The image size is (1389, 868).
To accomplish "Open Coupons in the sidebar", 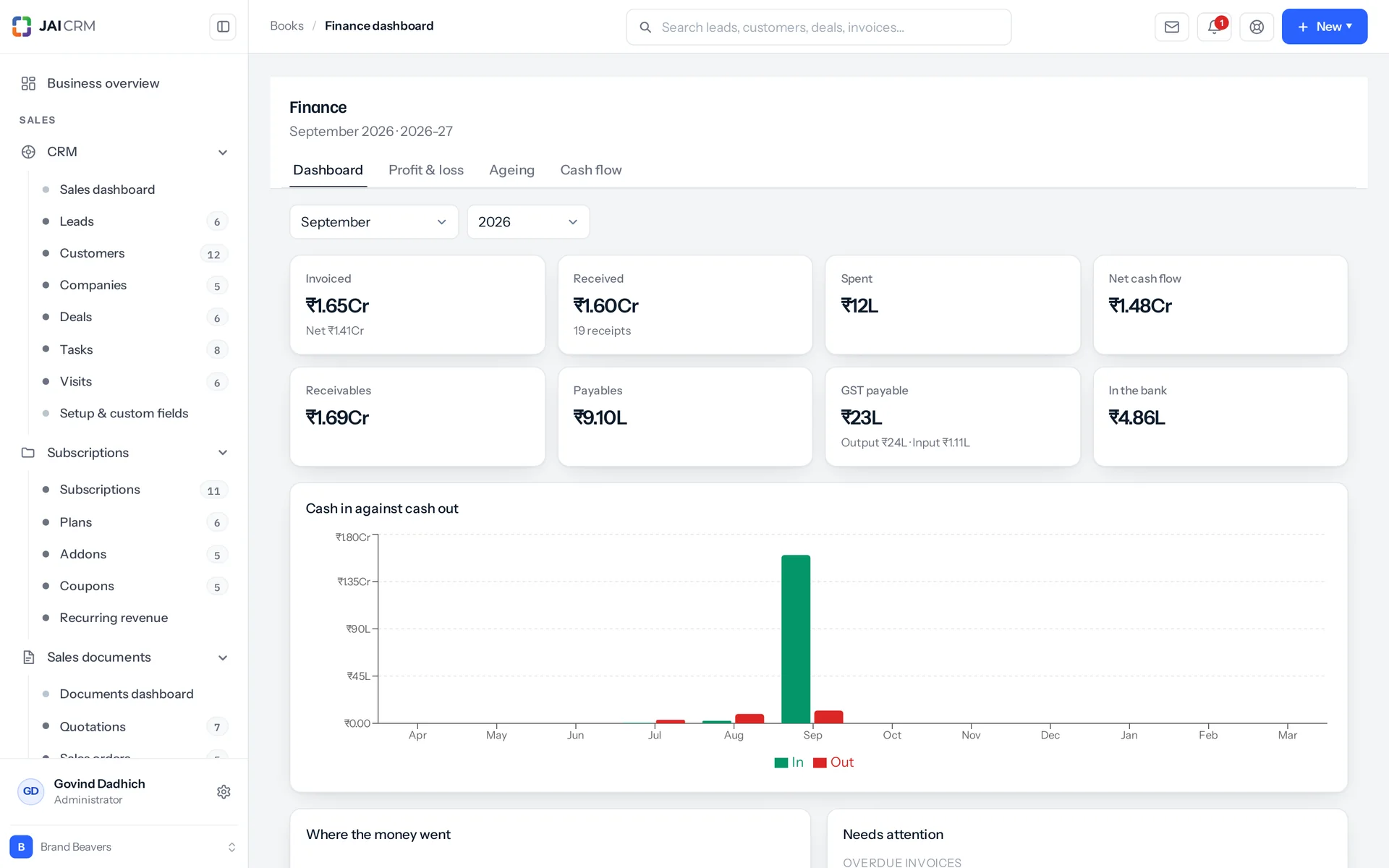I will 87,586.
